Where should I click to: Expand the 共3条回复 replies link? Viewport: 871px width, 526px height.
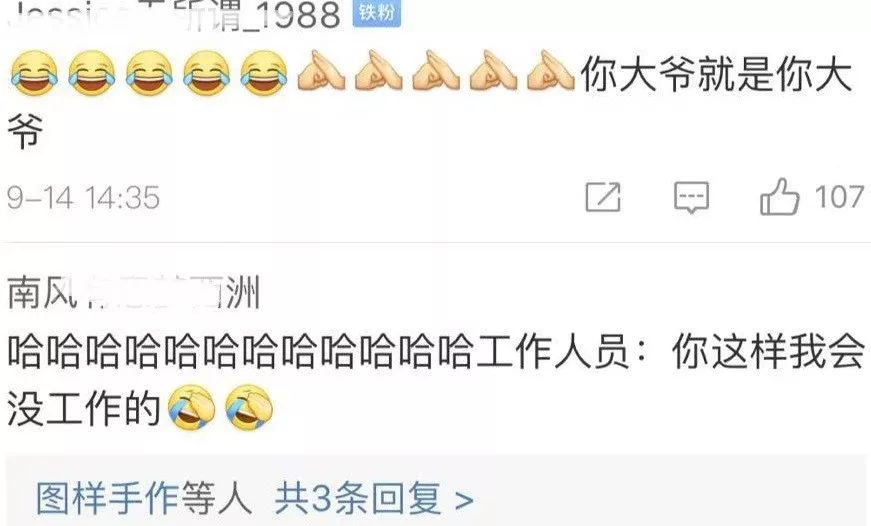[374, 498]
